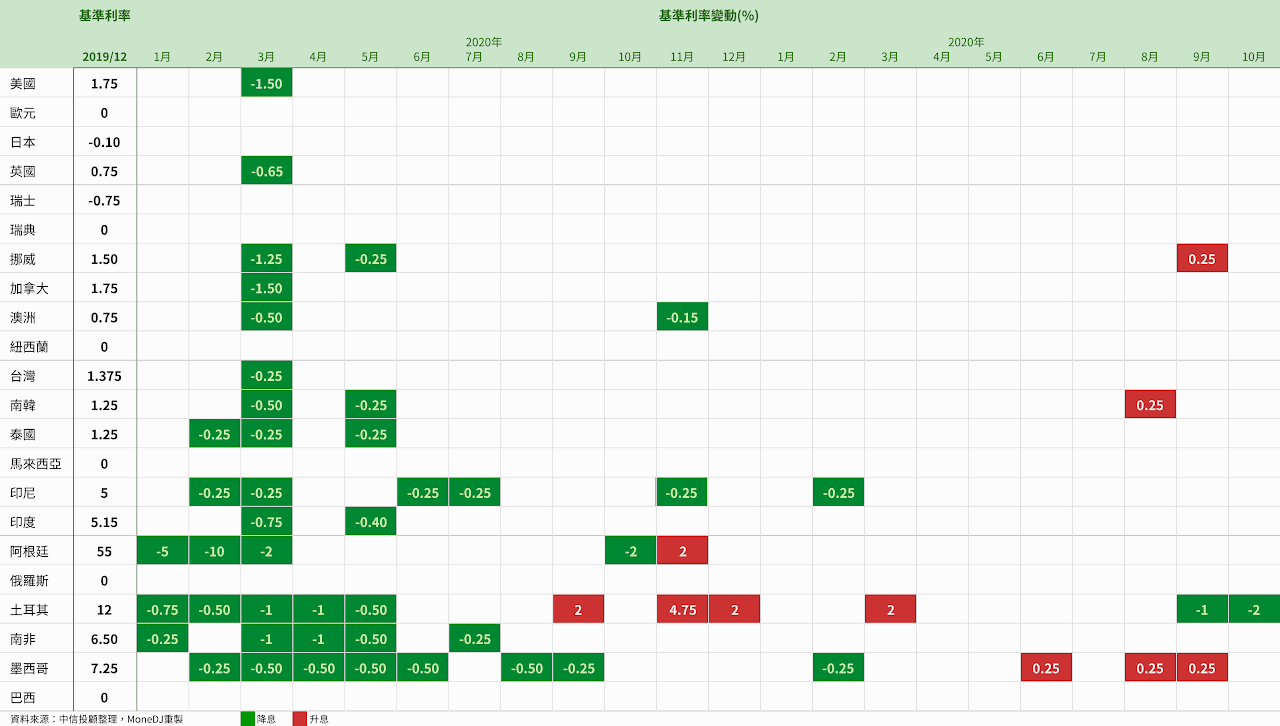
Task: Click the 南韓 row label
Action: coord(23,405)
